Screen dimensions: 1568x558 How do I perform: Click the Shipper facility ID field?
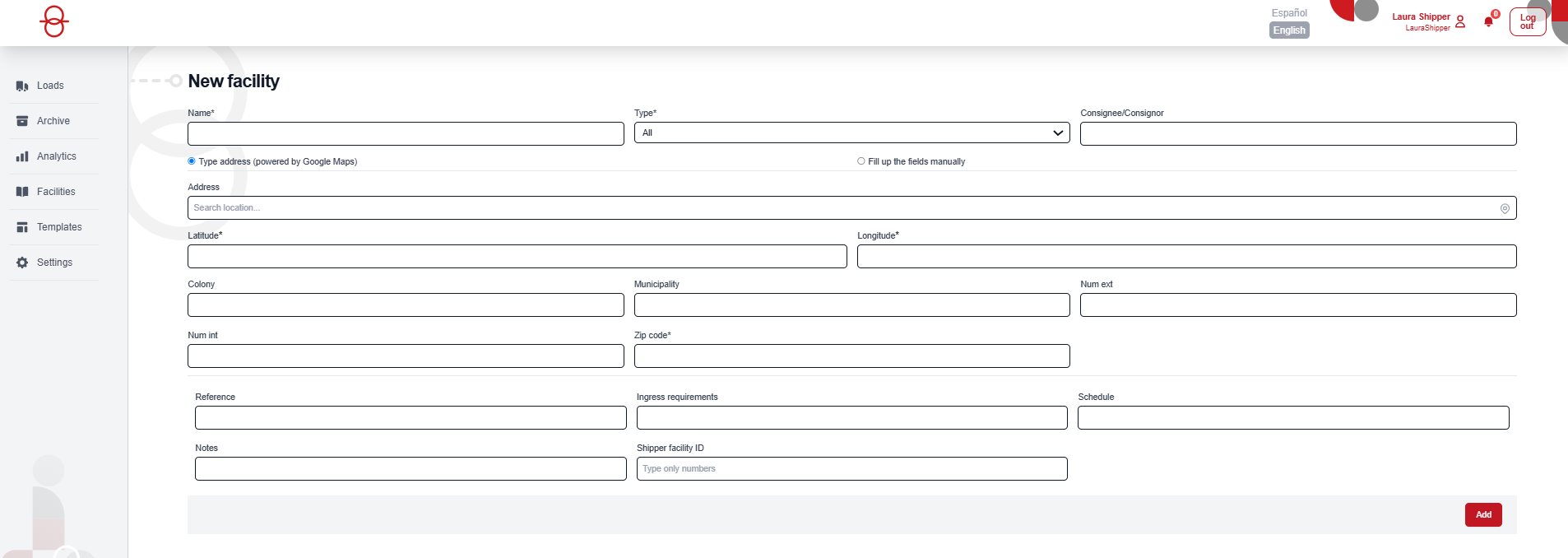coord(851,469)
